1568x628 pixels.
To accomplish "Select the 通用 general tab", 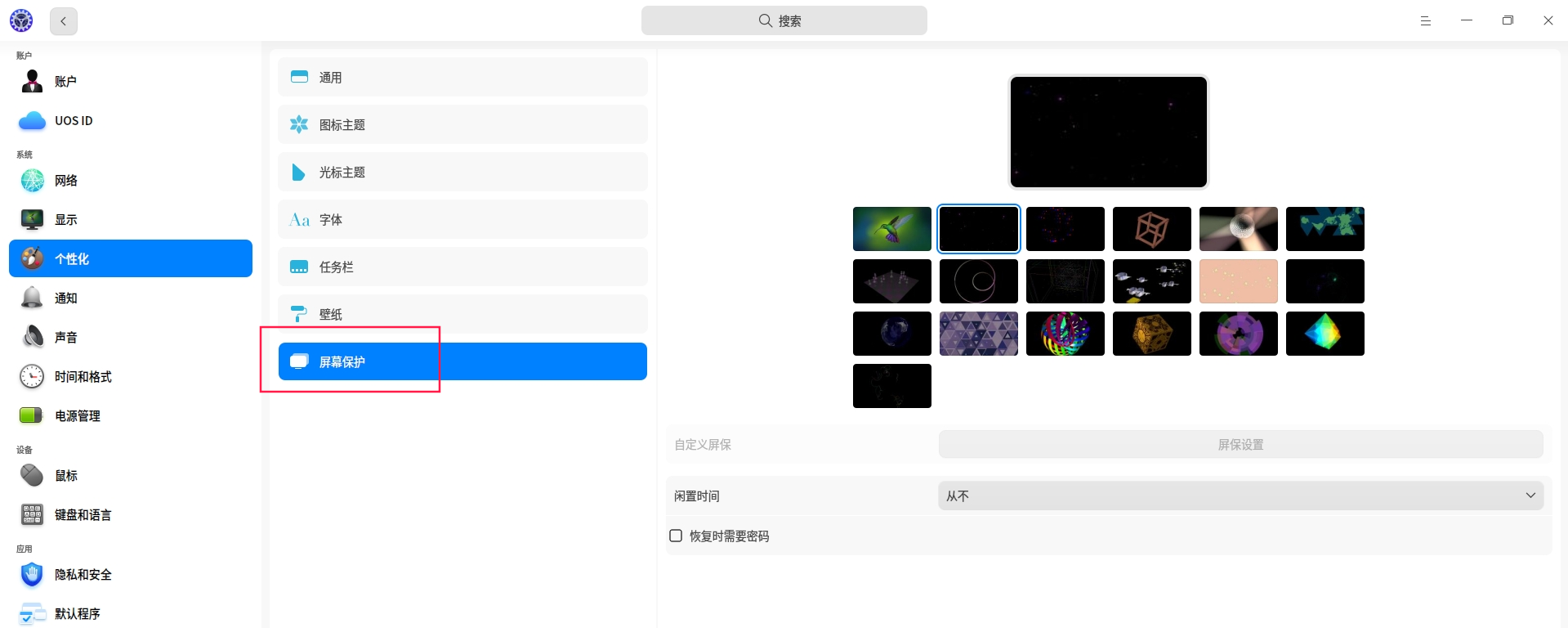I will pyautogui.click(x=462, y=77).
